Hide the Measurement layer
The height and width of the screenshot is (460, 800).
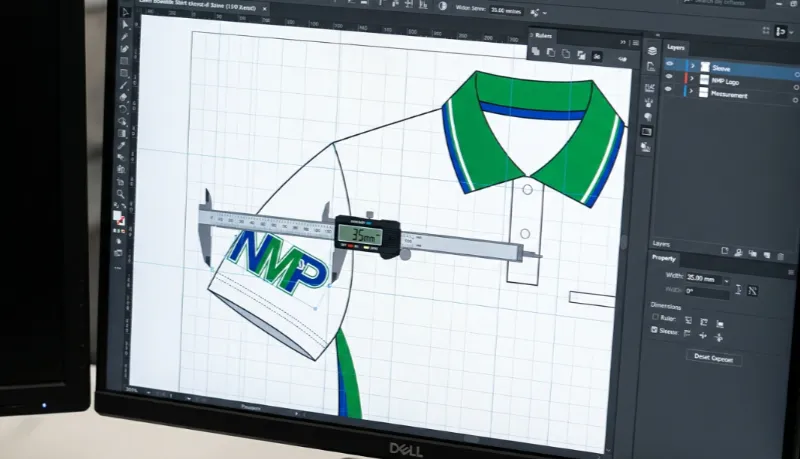[668, 89]
